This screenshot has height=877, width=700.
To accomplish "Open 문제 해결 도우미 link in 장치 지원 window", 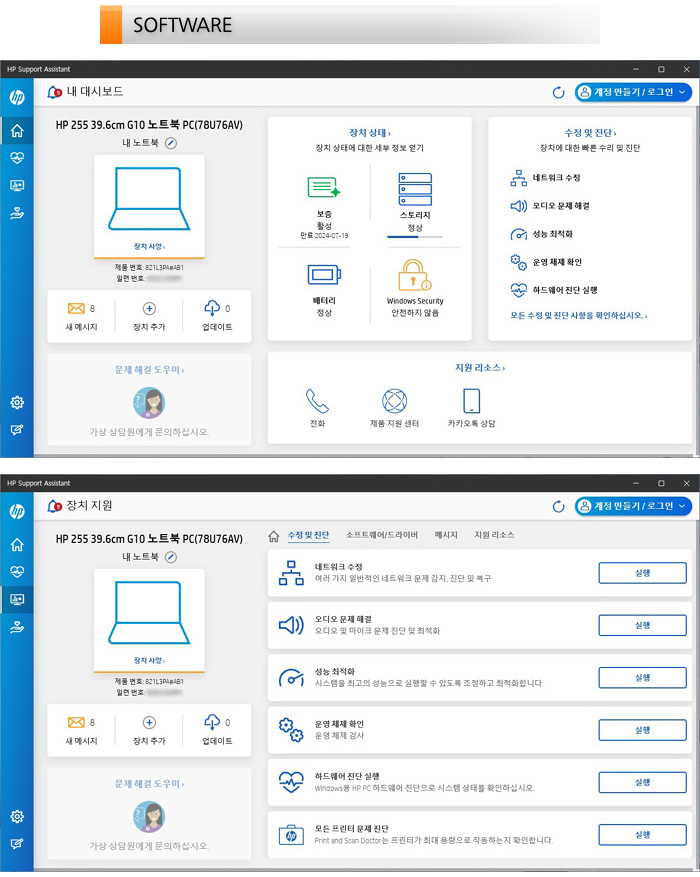I will (x=149, y=784).
